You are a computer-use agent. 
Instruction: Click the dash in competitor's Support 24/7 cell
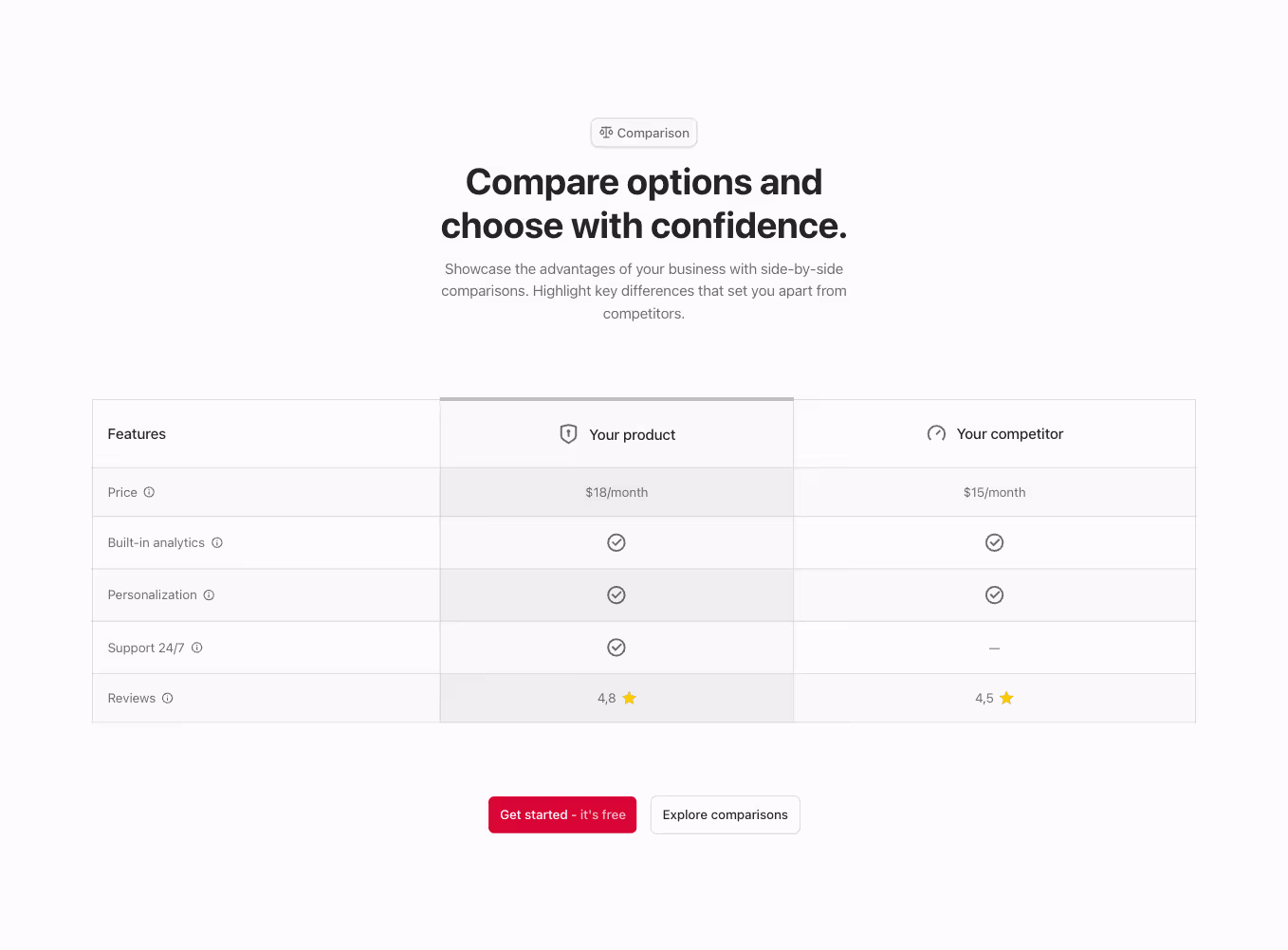pyautogui.click(x=994, y=648)
